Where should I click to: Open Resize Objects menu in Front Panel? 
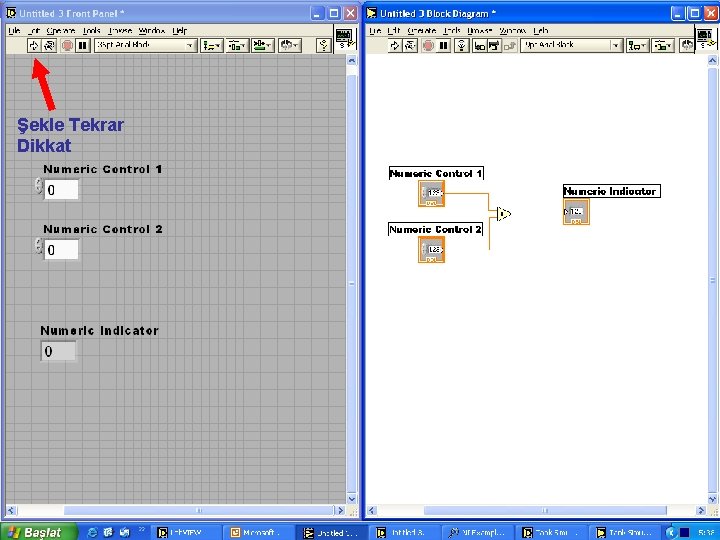click(263, 45)
